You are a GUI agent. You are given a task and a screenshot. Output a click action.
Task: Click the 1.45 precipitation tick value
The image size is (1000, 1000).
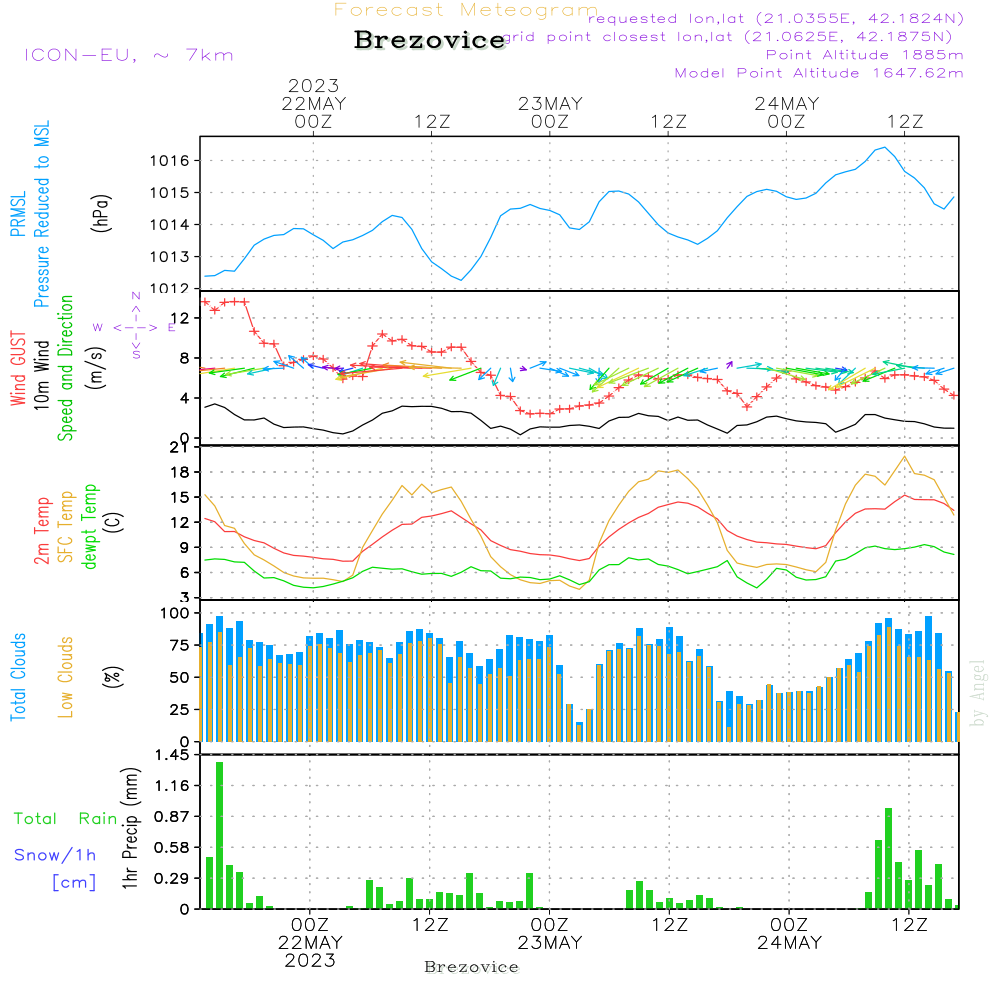(172, 755)
